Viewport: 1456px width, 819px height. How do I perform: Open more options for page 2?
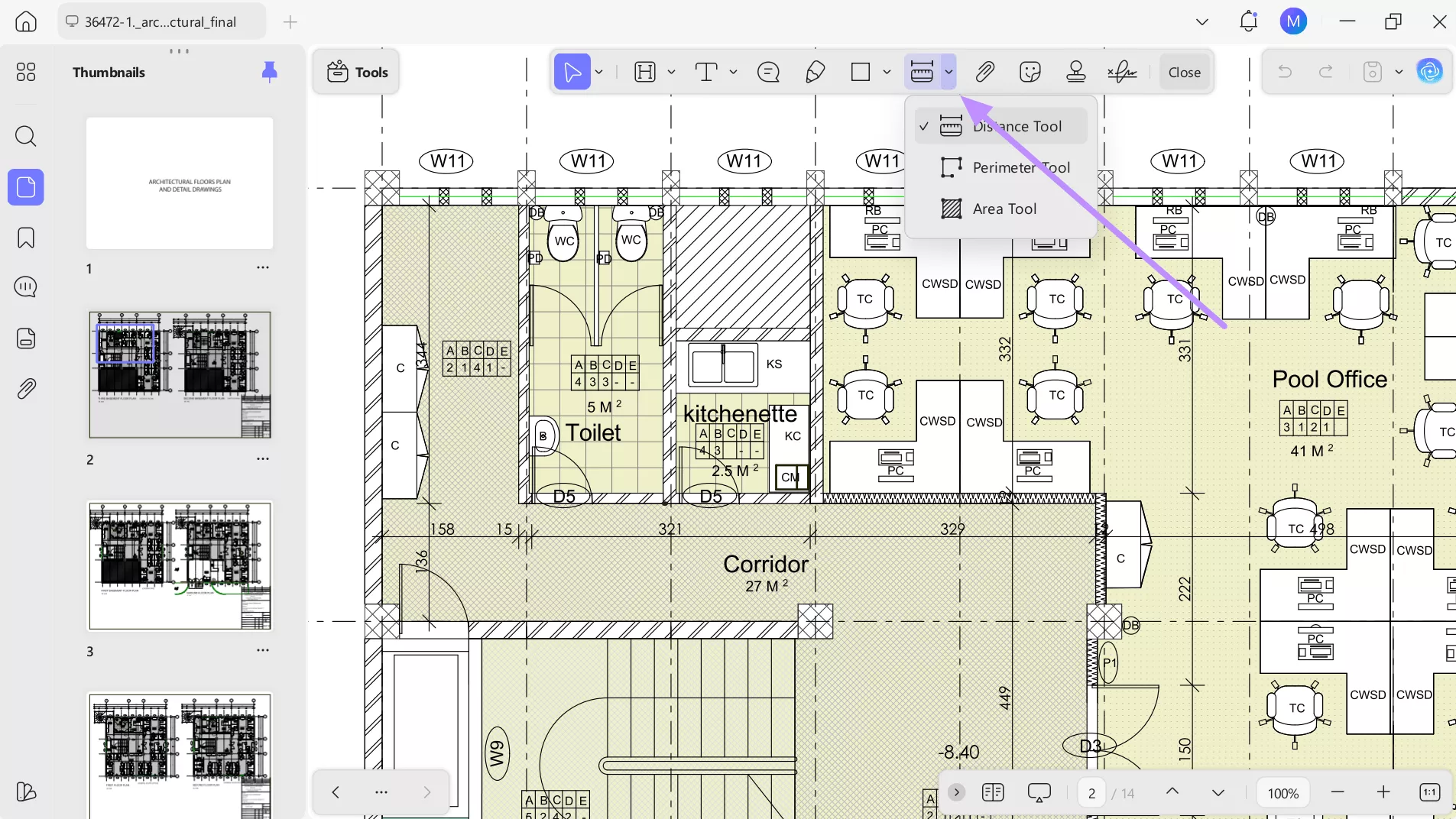coord(263,458)
